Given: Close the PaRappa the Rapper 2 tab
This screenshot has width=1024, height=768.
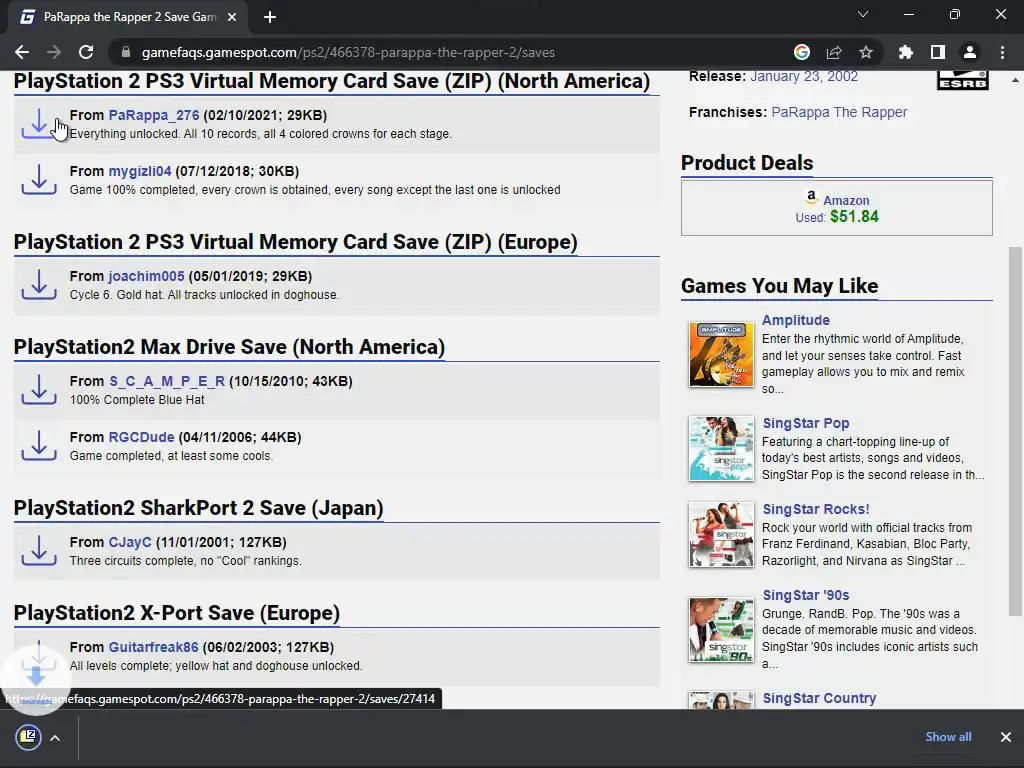Looking at the screenshot, I should pos(232,17).
